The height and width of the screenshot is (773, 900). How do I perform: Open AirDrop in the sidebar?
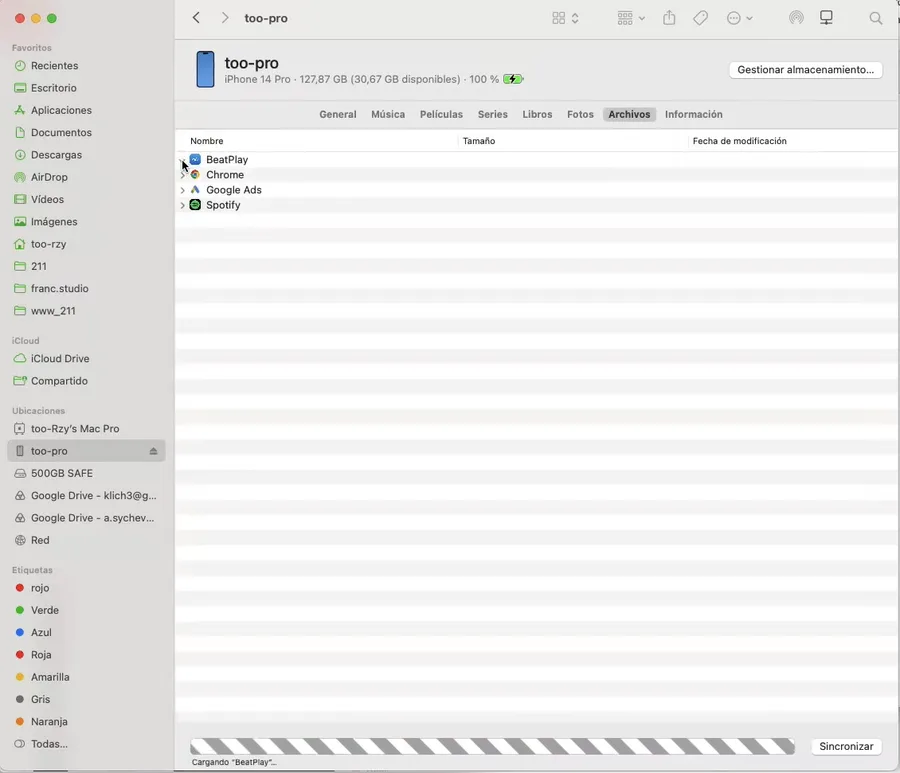(49, 177)
